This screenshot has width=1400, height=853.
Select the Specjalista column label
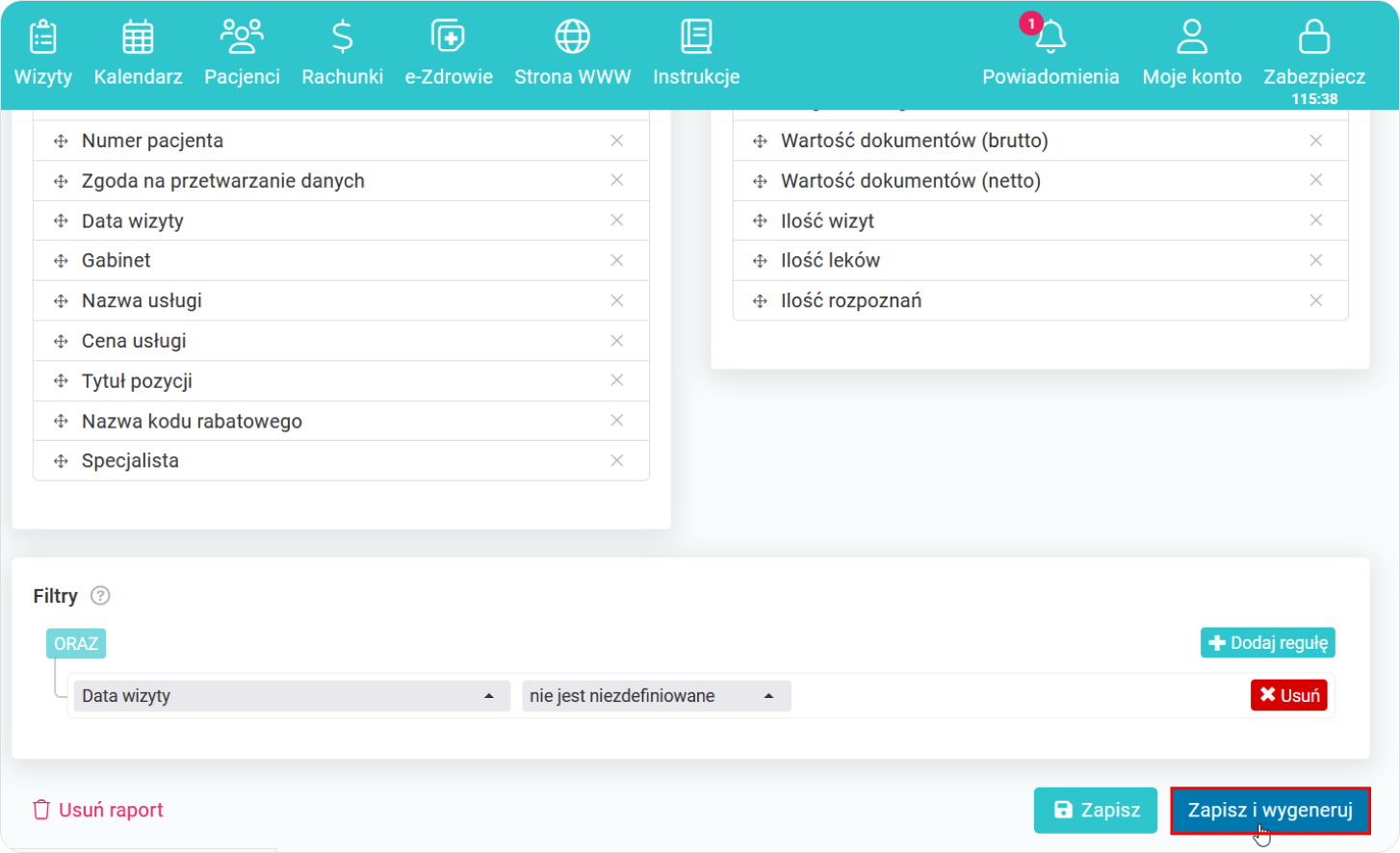coord(130,461)
